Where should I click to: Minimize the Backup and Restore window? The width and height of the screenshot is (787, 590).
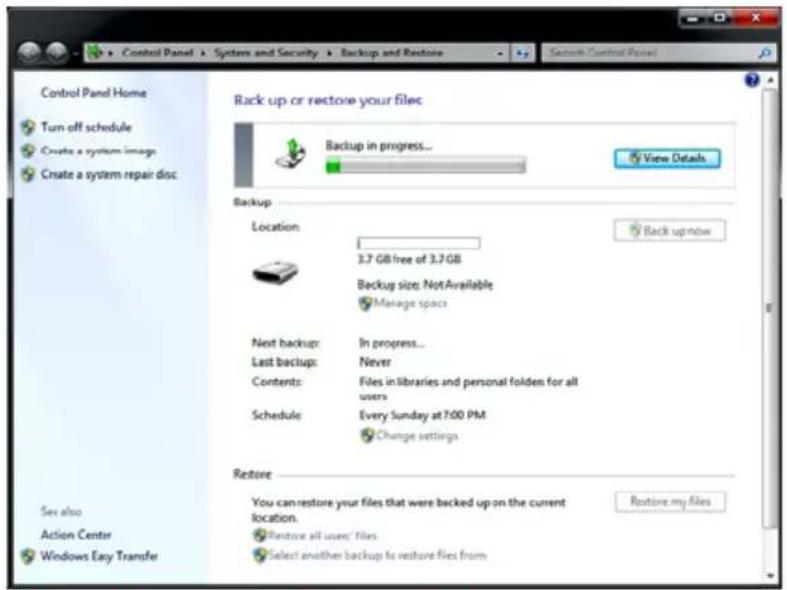point(693,19)
